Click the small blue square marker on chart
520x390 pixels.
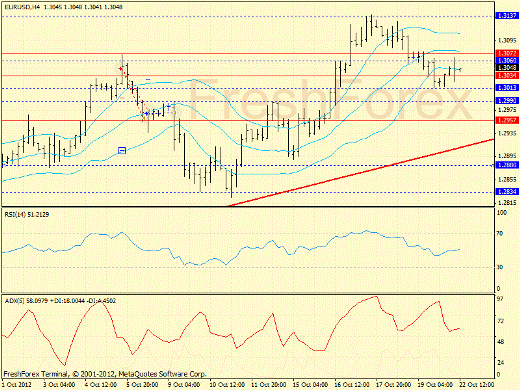122,150
